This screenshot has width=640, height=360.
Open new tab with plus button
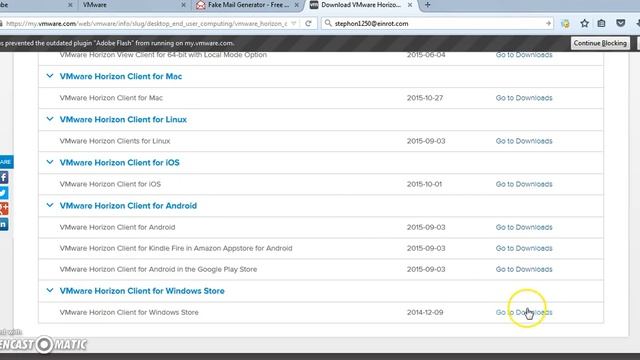[427, 5]
